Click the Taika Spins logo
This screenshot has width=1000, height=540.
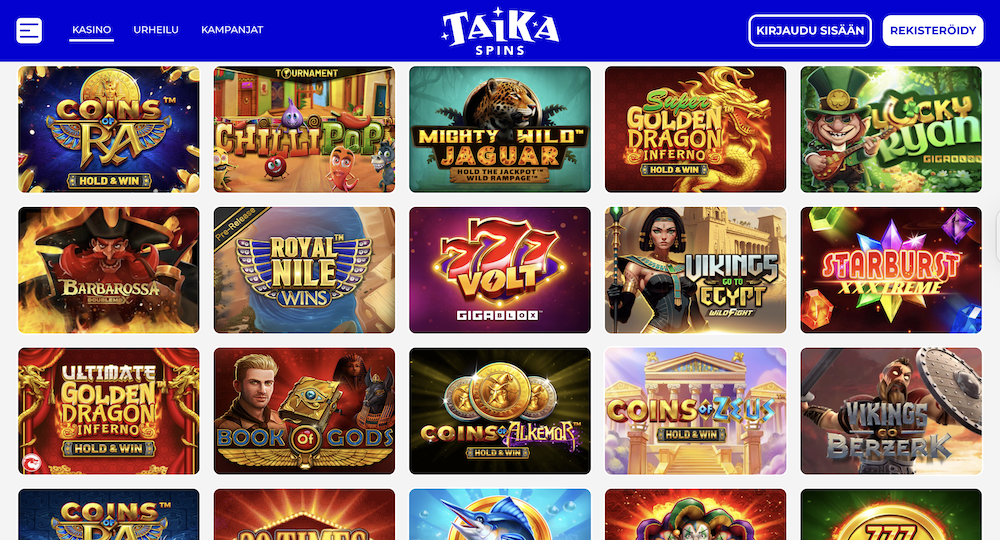[x=500, y=31]
